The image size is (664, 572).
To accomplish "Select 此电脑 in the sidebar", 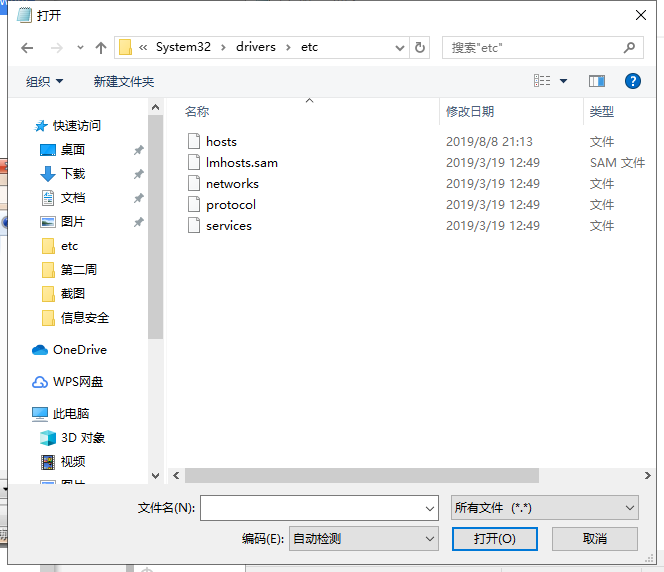I will (x=71, y=414).
